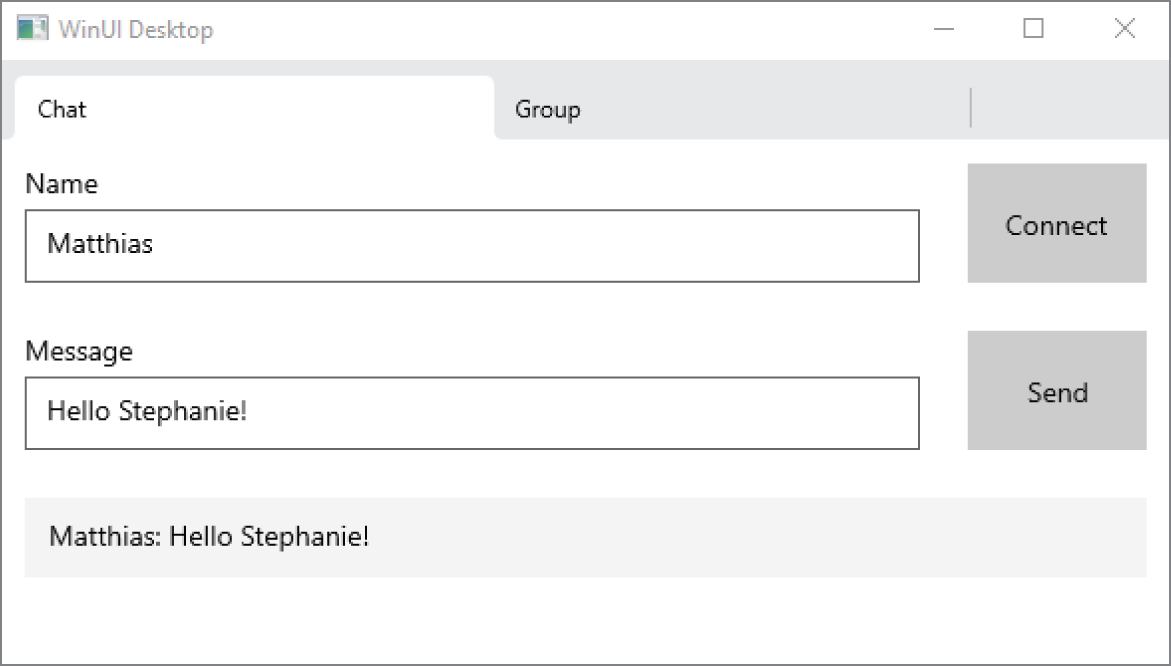Select the Chat tab
Viewport: 1171px width, 666px height.
61,109
